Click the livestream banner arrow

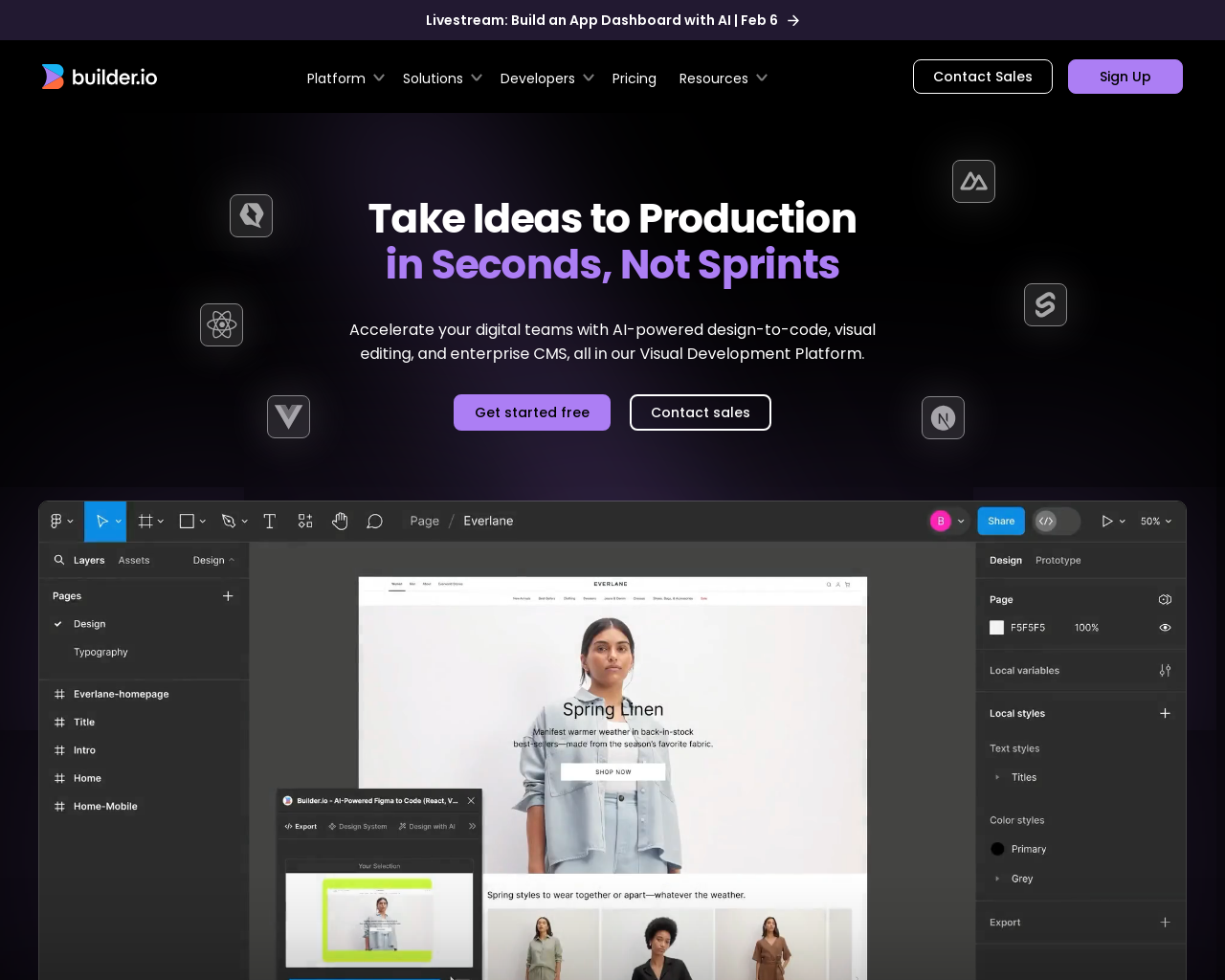coord(793,20)
